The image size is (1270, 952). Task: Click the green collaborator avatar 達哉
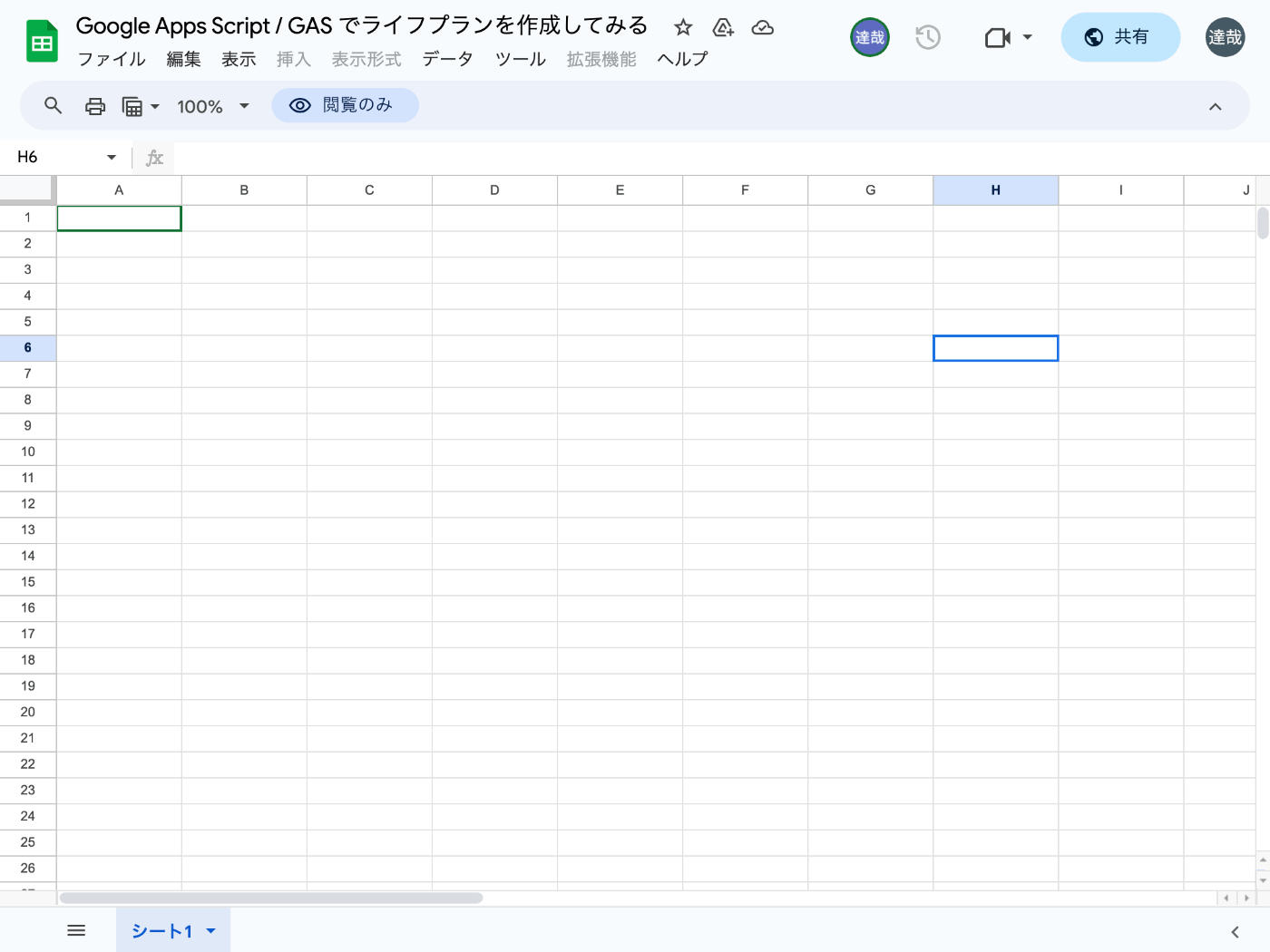[x=869, y=37]
